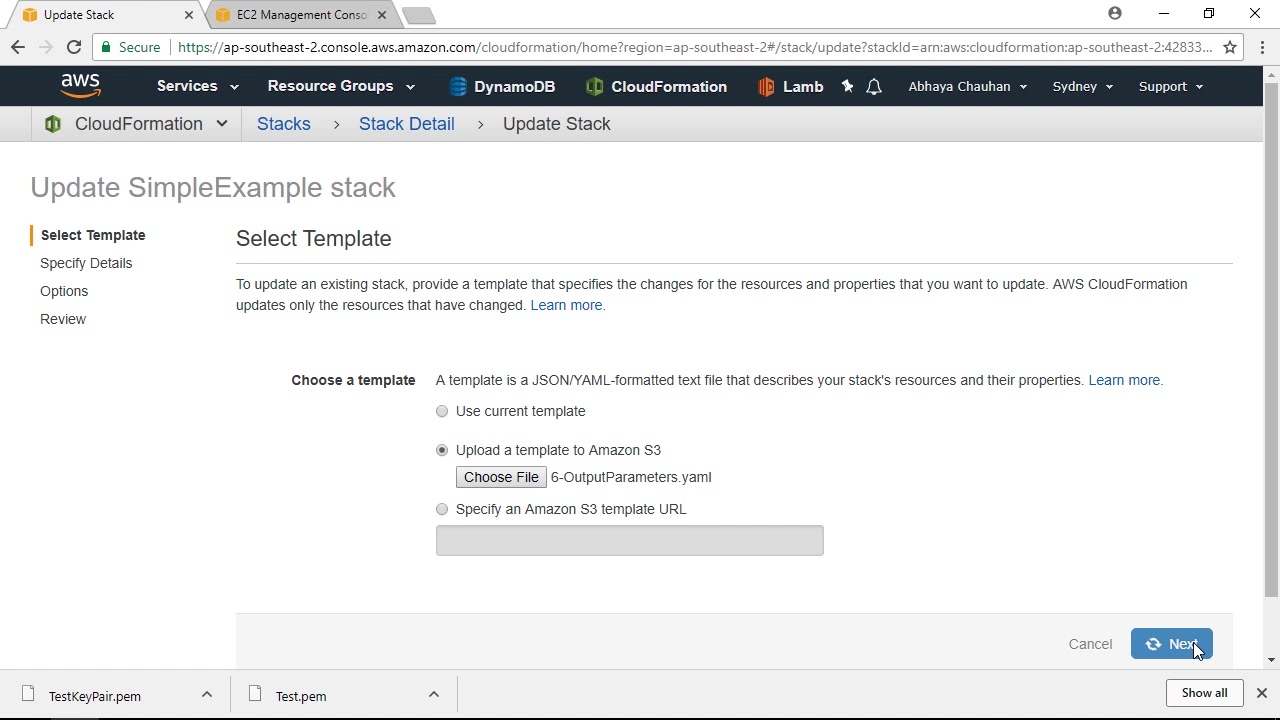Expand the Services dropdown menu

point(197,86)
